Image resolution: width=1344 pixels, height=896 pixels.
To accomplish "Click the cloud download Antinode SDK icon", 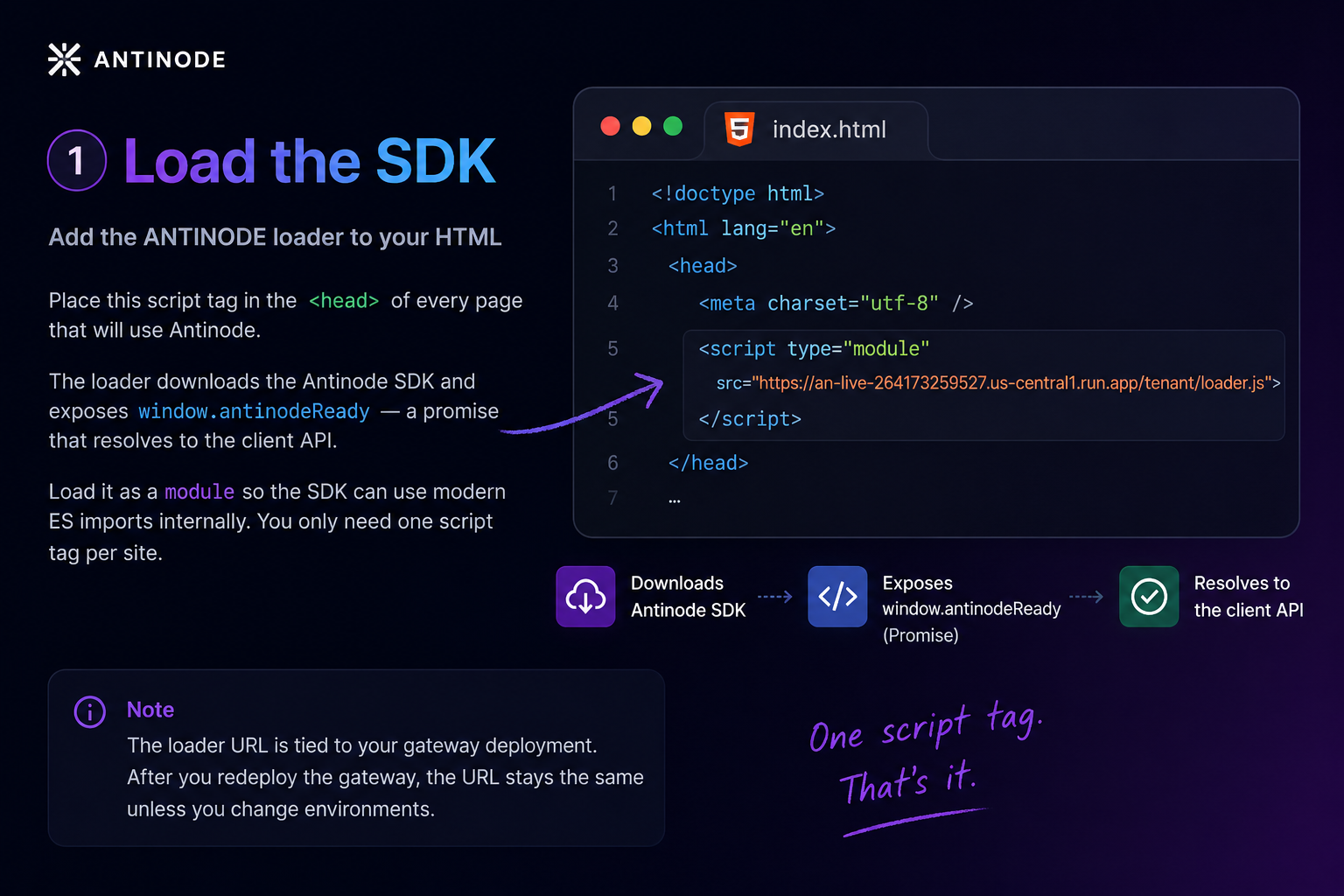I will tap(585, 597).
